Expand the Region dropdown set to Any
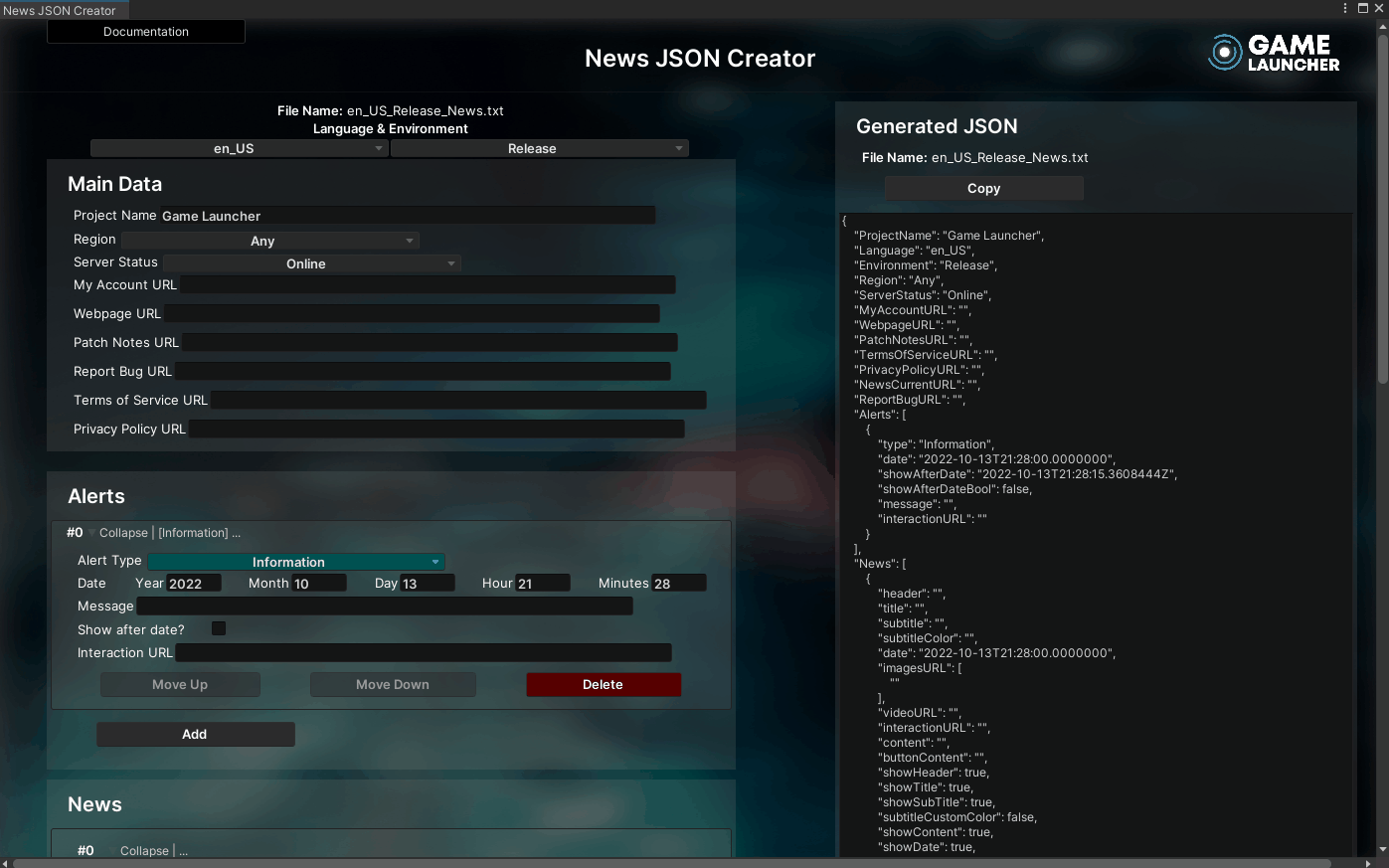The height and width of the screenshot is (868, 1389). tap(269, 241)
